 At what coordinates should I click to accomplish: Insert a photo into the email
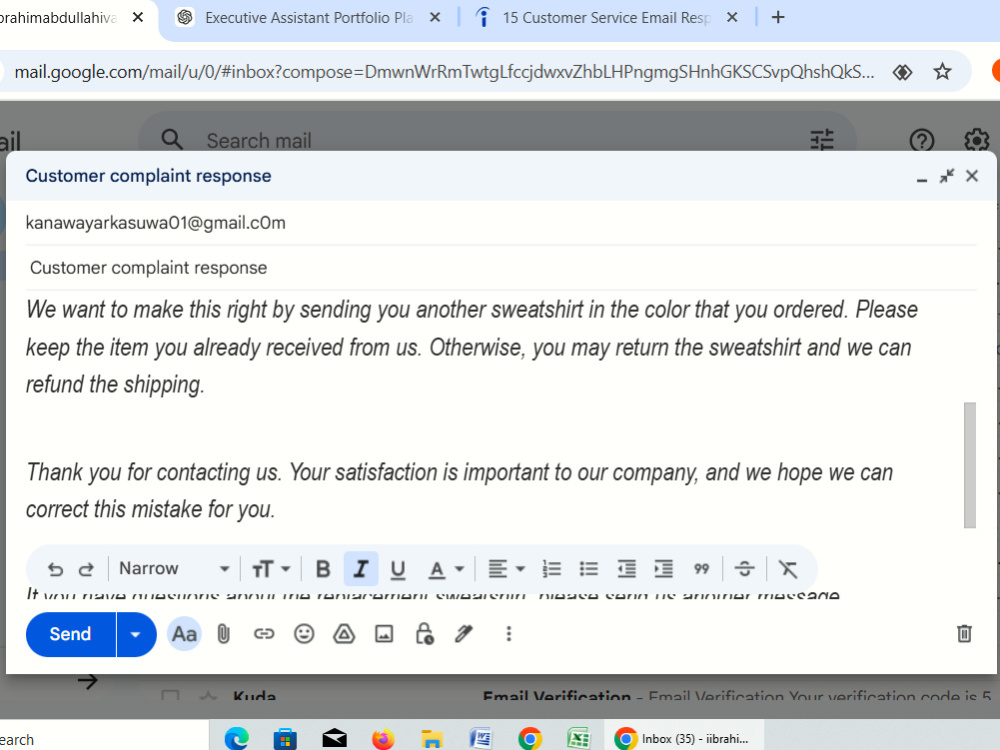[x=384, y=634]
